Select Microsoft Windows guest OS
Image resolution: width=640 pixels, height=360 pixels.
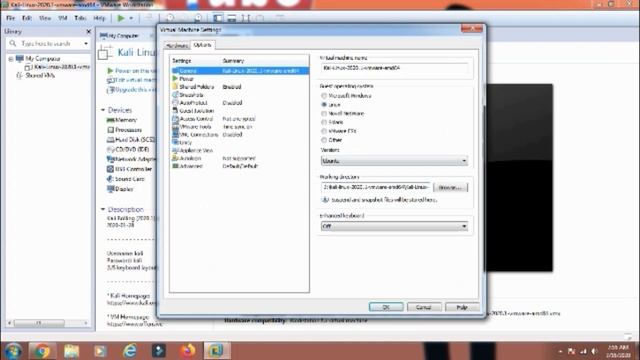point(346,96)
